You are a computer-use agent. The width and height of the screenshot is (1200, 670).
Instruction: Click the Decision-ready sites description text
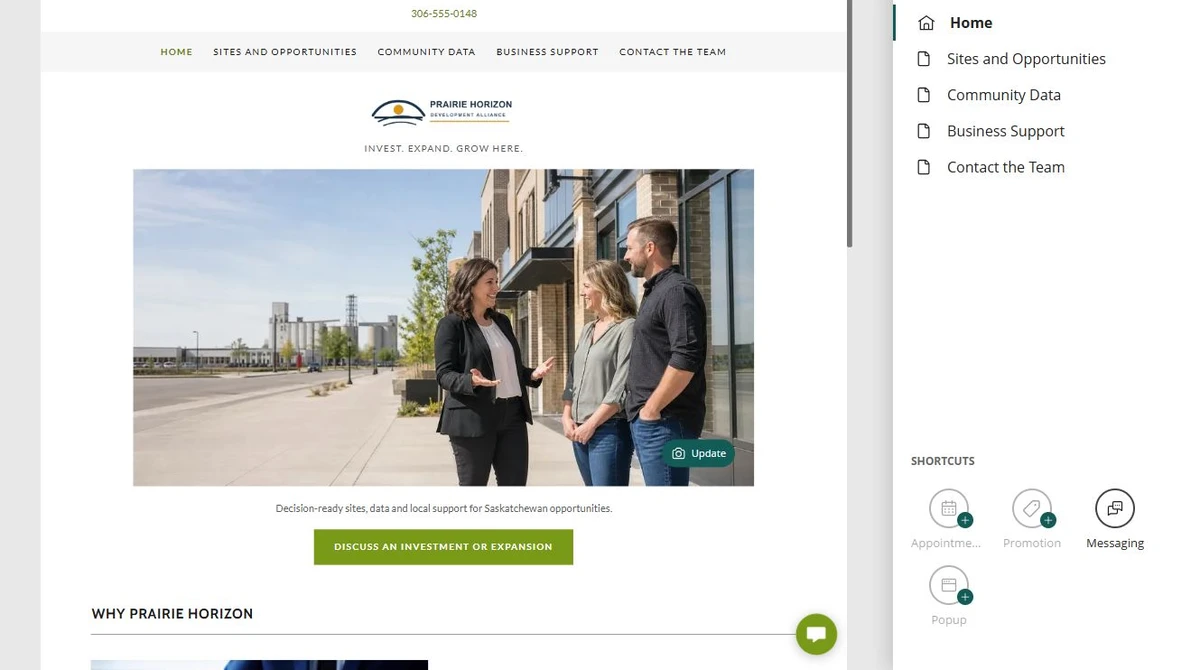tap(443, 508)
